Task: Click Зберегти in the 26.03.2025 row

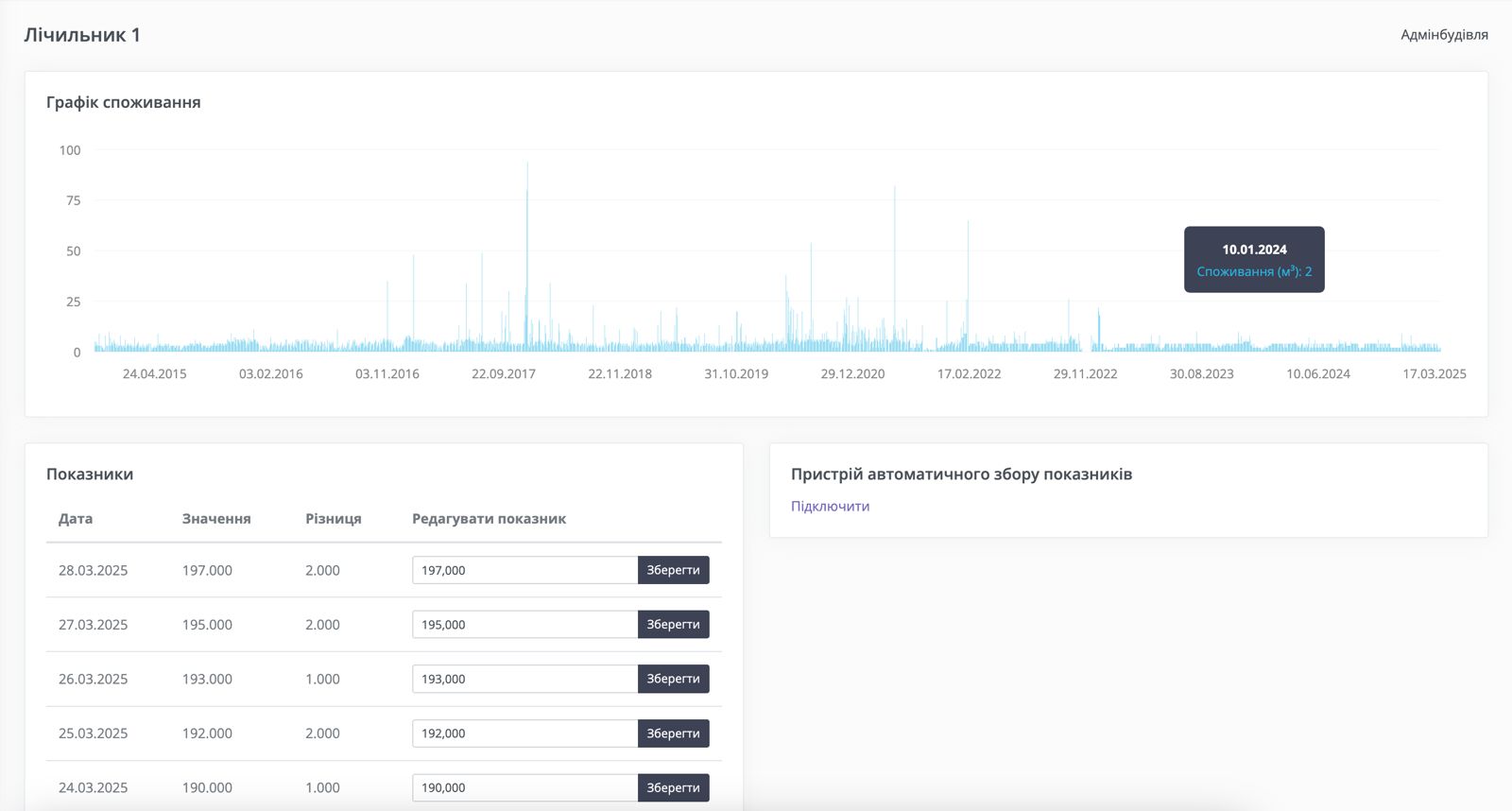Action: tap(673, 679)
